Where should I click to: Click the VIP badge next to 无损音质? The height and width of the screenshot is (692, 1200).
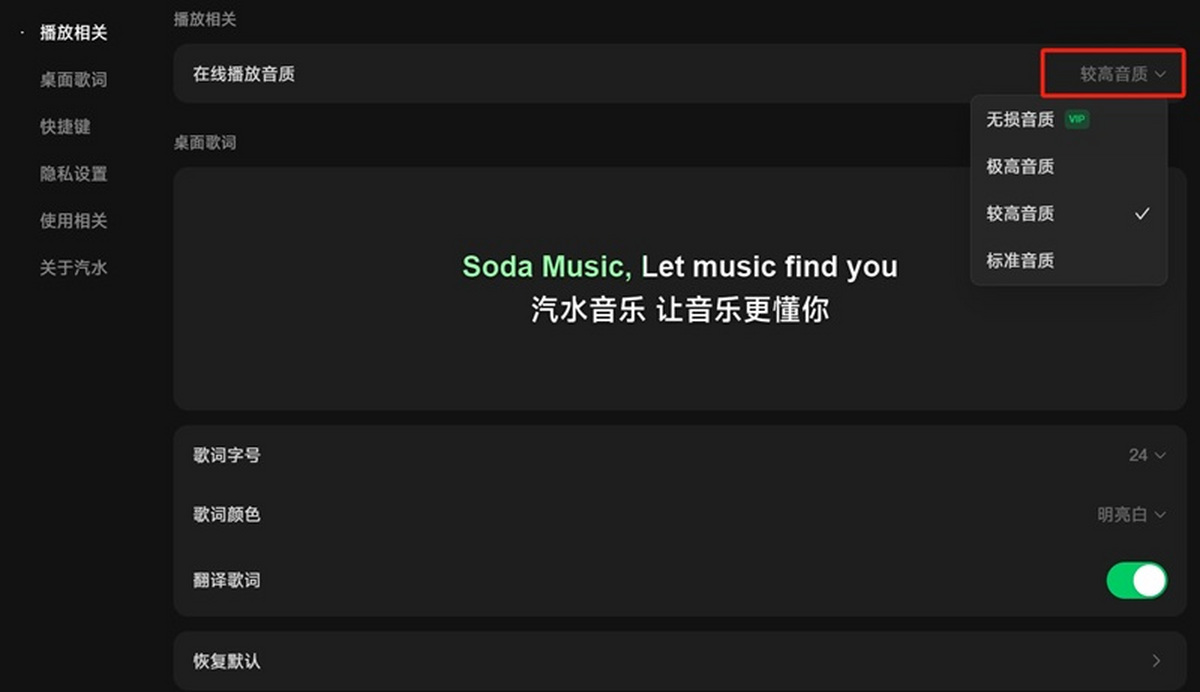click(x=1077, y=119)
